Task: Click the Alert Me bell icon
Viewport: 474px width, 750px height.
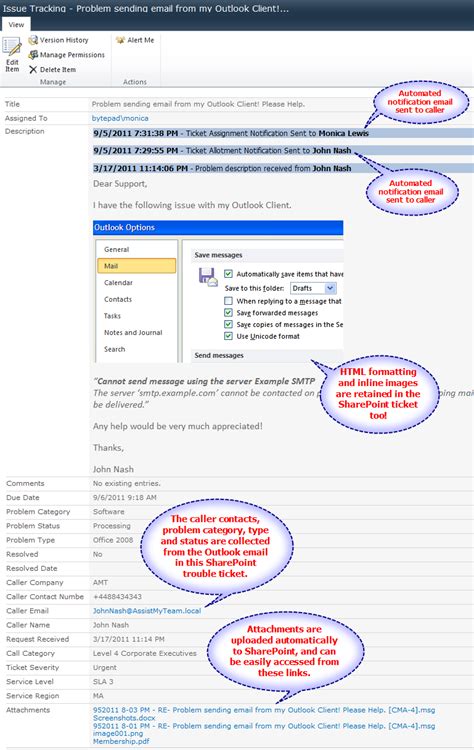Action: (120, 40)
